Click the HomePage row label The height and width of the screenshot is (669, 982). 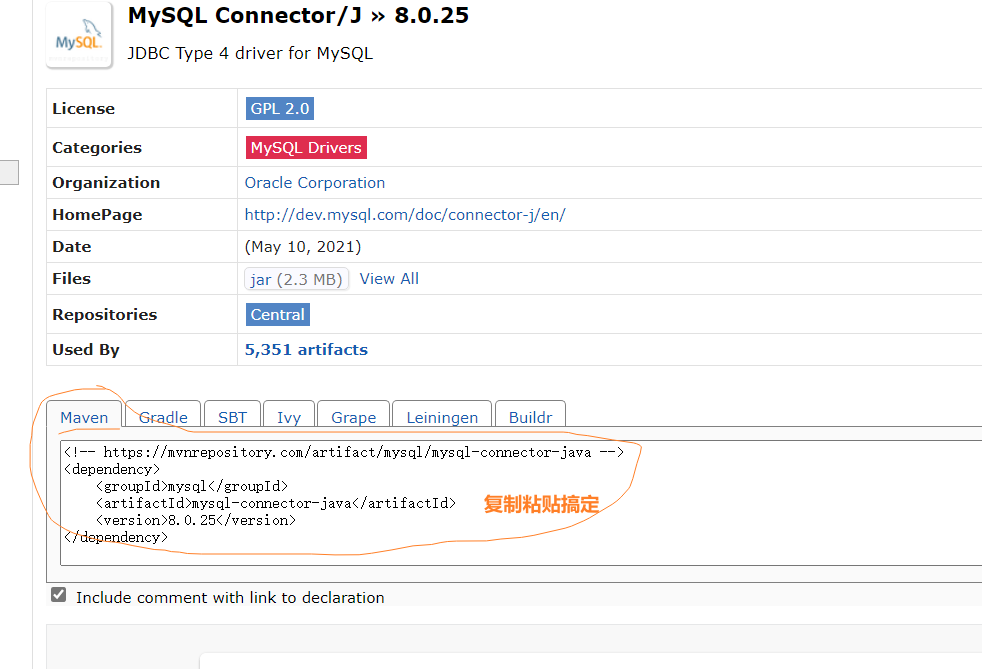(x=98, y=215)
